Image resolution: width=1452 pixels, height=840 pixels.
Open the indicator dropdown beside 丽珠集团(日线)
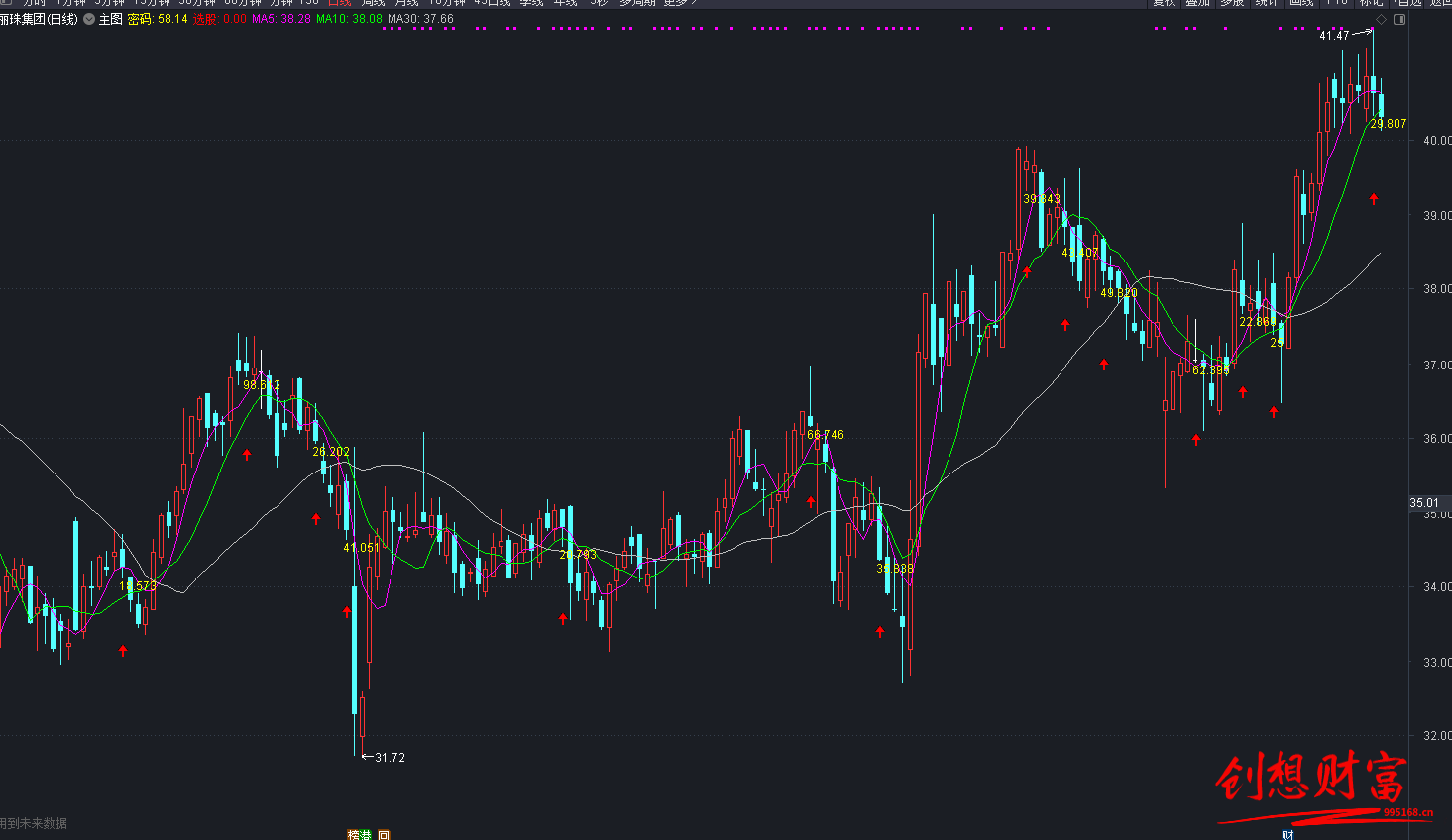coord(89,19)
